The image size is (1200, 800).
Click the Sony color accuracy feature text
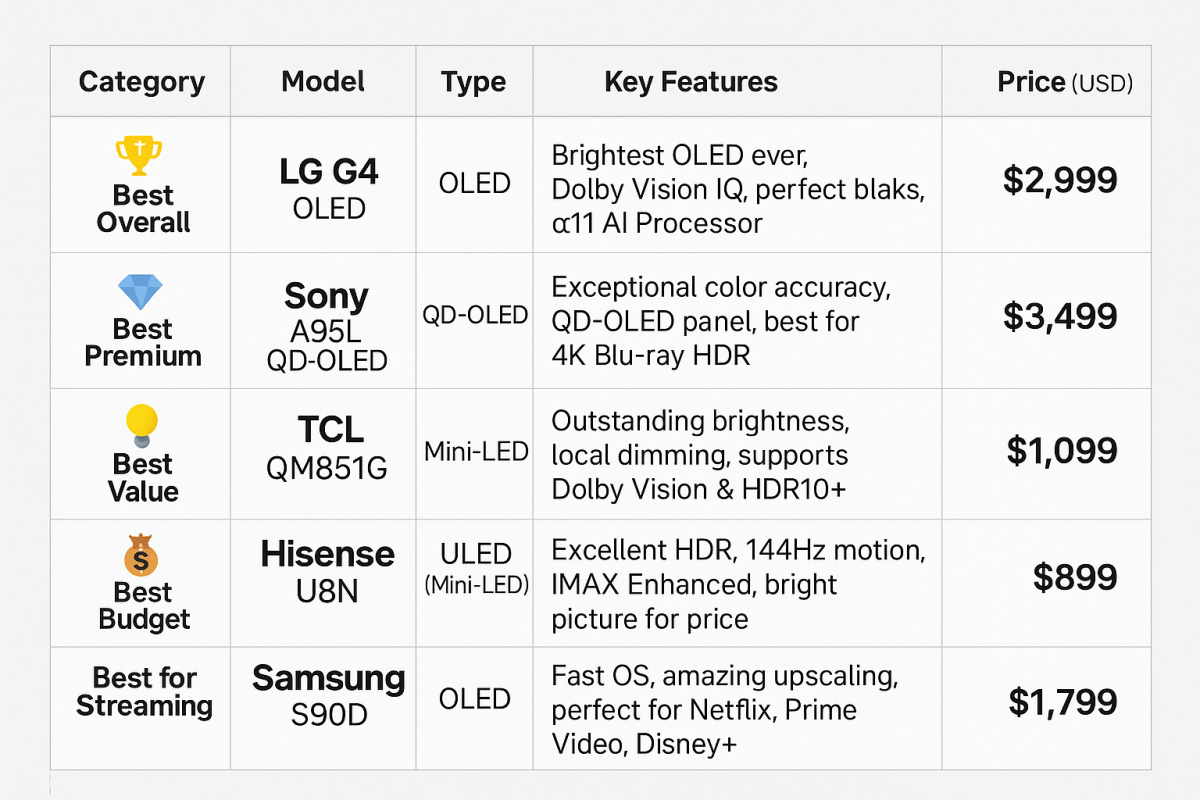coord(720,288)
